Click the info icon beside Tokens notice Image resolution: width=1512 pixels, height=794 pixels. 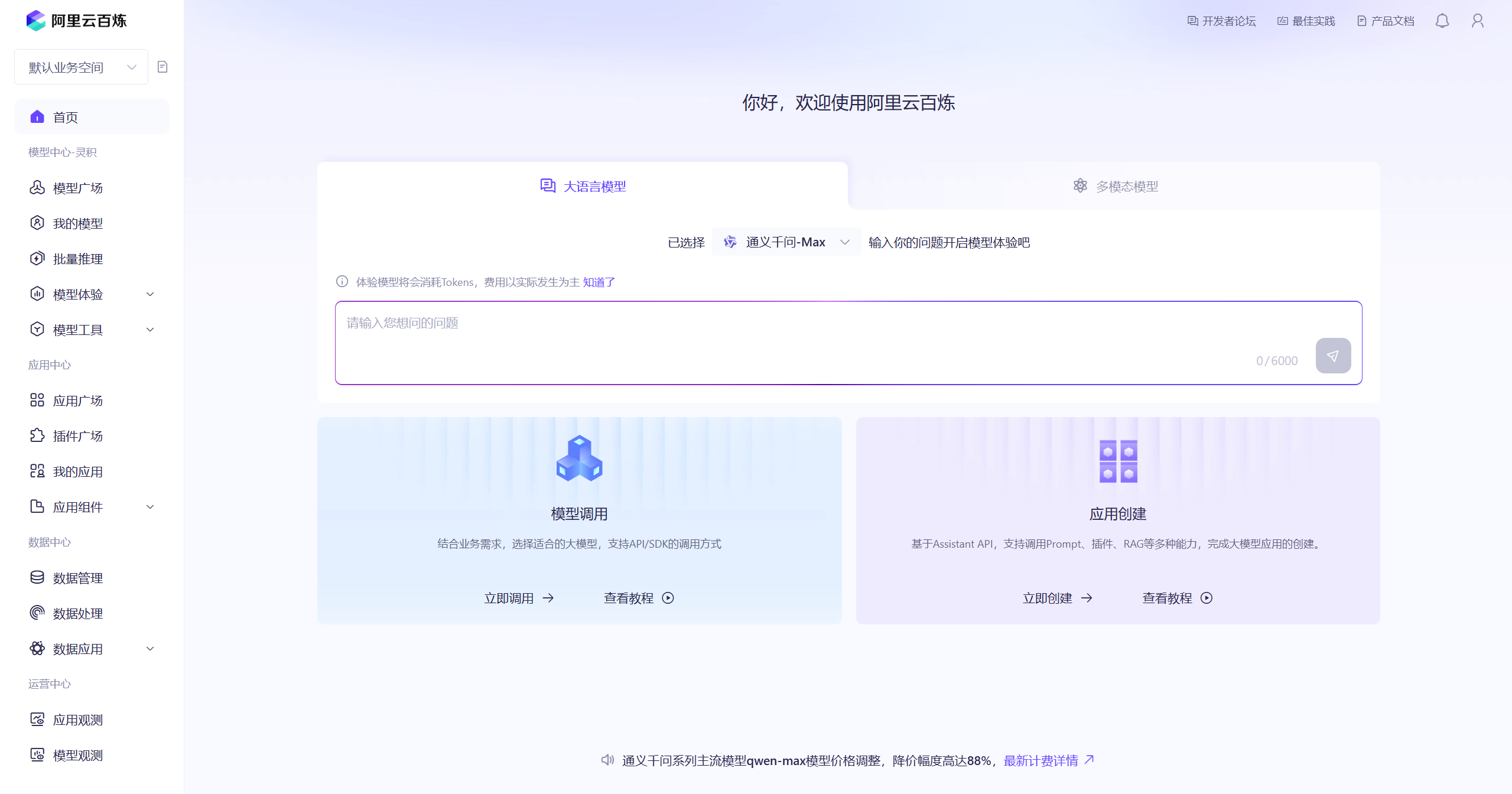pyautogui.click(x=342, y=282)
